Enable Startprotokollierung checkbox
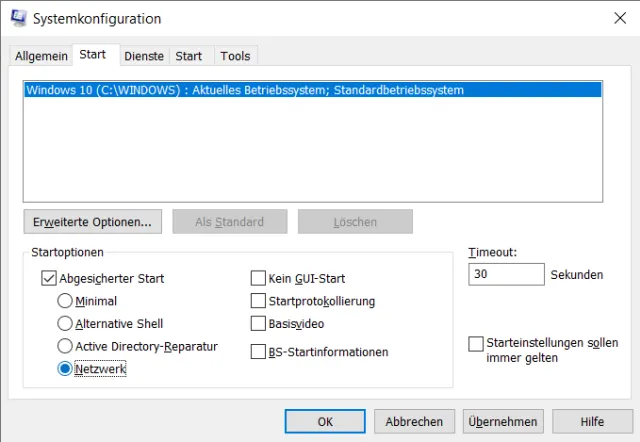The image size is (640, 442). [x=258, y=301]
